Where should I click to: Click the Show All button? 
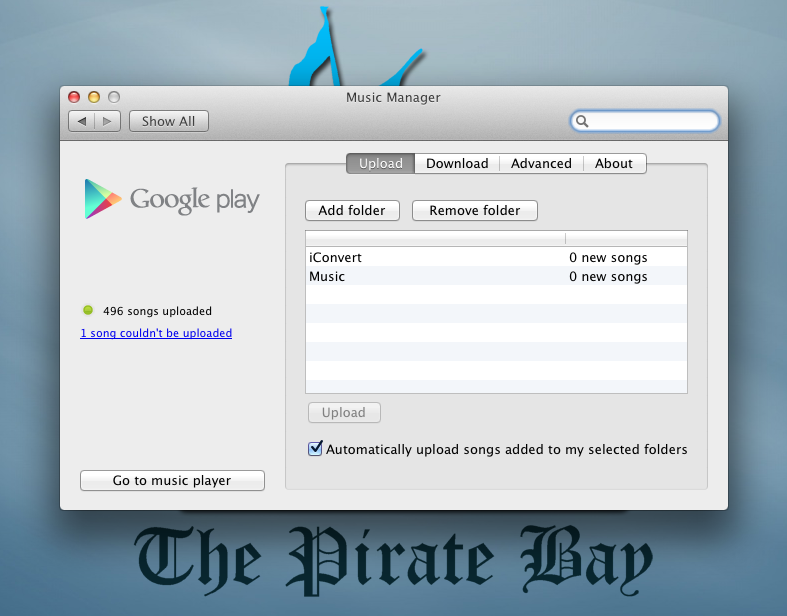coord(169,121)
